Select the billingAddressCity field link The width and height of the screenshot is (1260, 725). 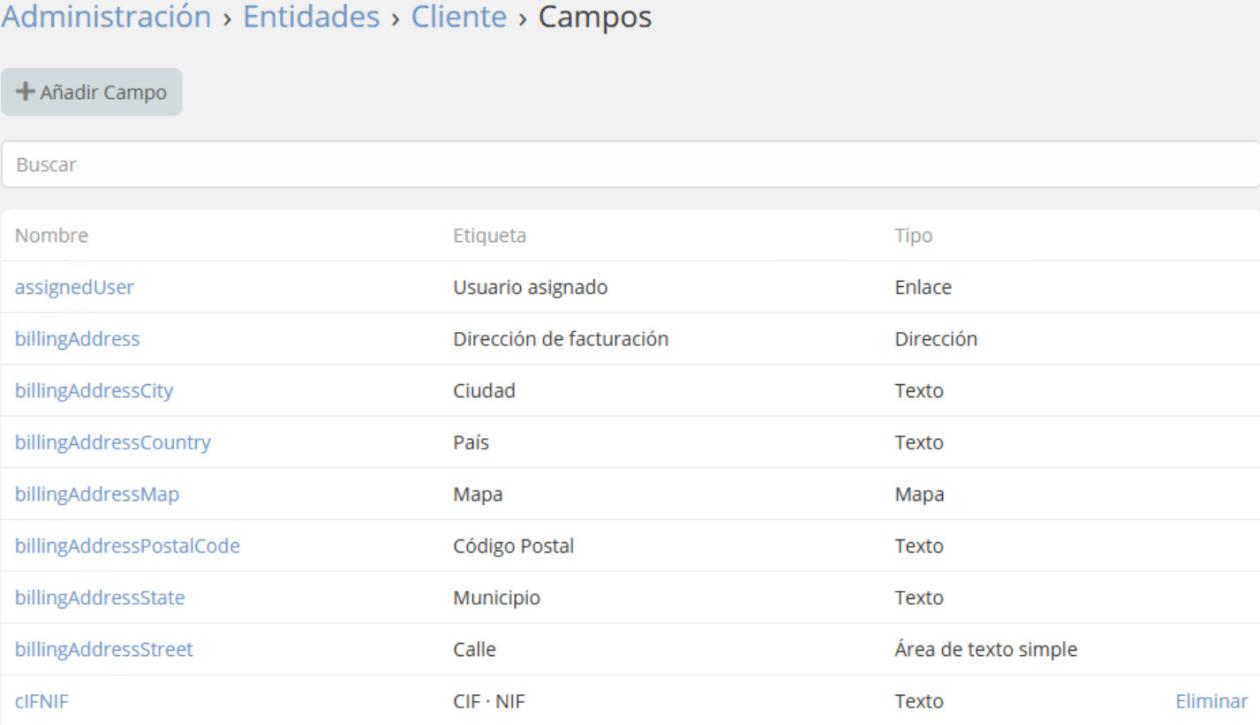tap(94, 391)
